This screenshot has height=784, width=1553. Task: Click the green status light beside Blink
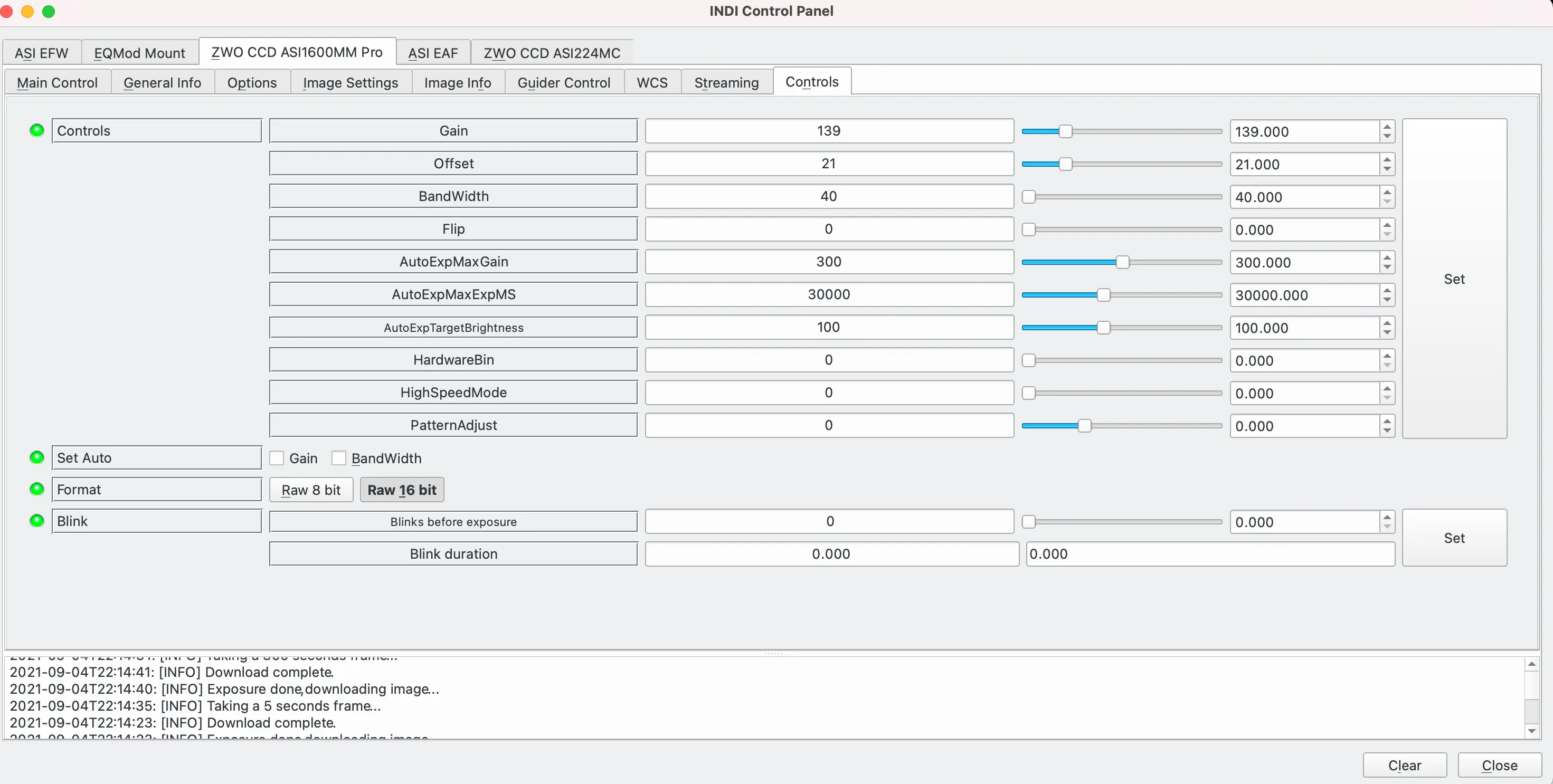coord(37,521)
